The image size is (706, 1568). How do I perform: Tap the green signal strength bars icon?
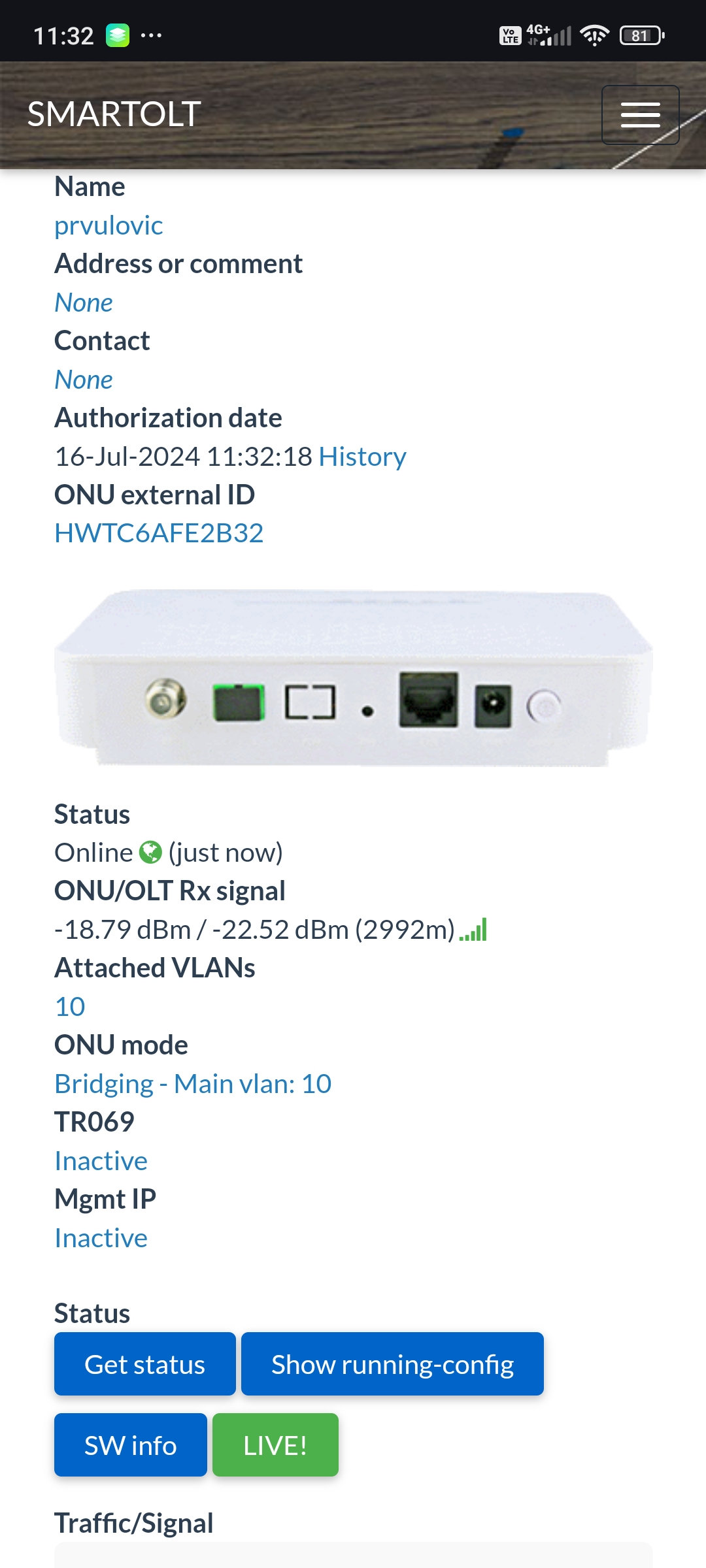[473, 930]
